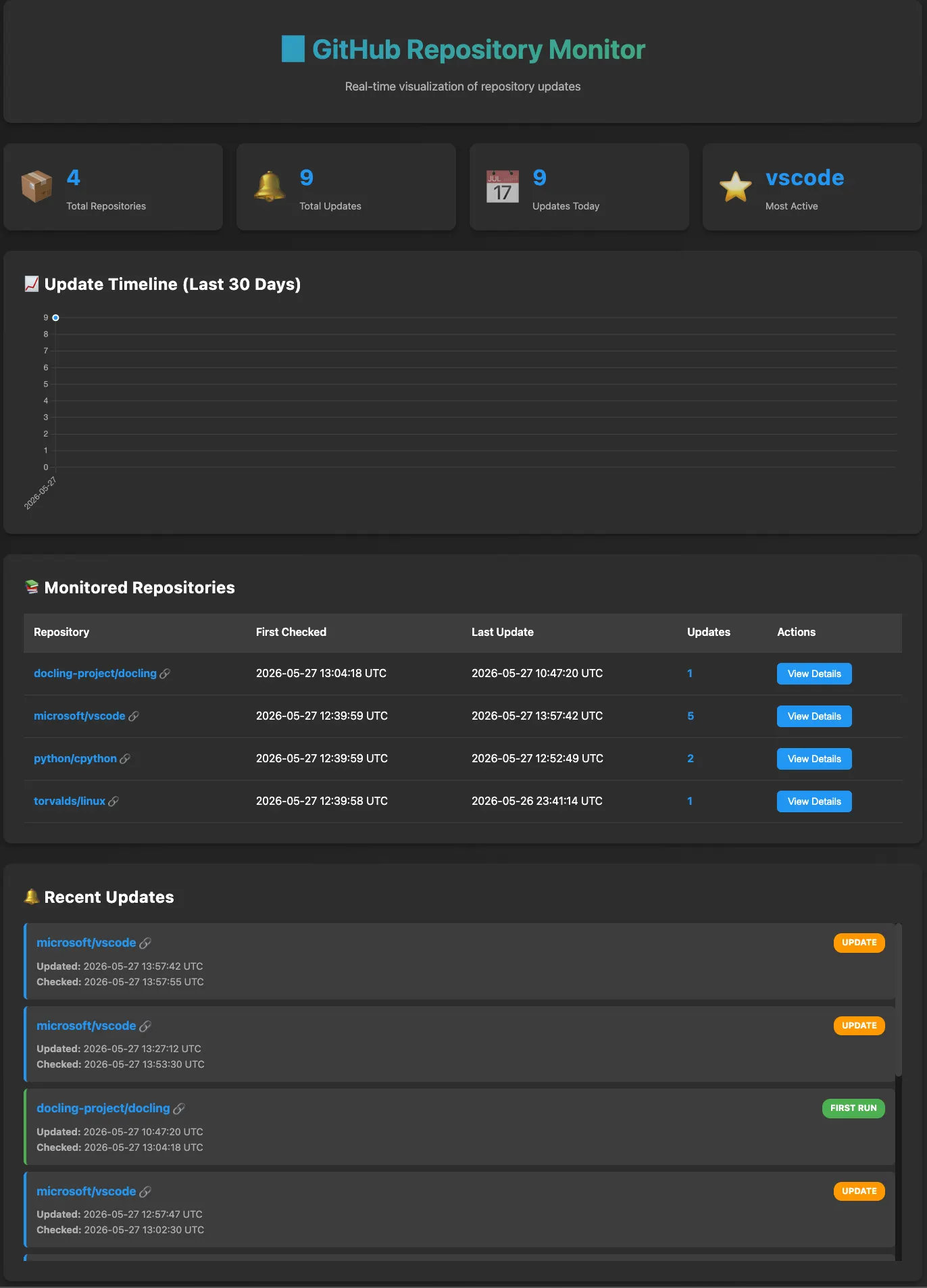Click the calendar icon on Updates Today card
Viewport: 927px width, 1288px height.
click(x=503, y=187)
